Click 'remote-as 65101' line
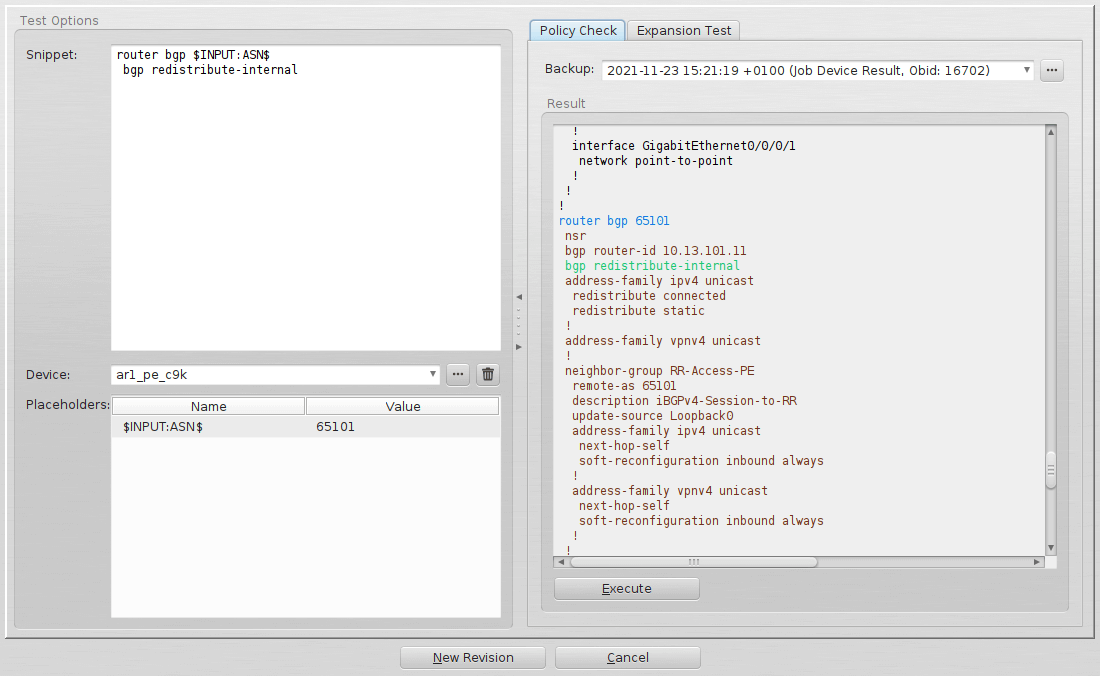Image resolution: width=1100 pixels, height=676 pixels. pyautogui.click(x=624, y=386)
